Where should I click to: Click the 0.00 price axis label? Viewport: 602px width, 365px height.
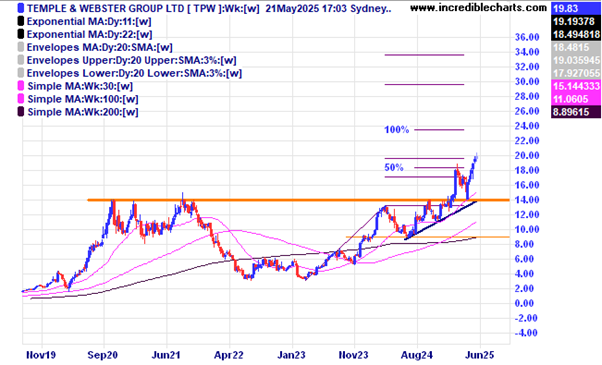click(x=524, y=303)
